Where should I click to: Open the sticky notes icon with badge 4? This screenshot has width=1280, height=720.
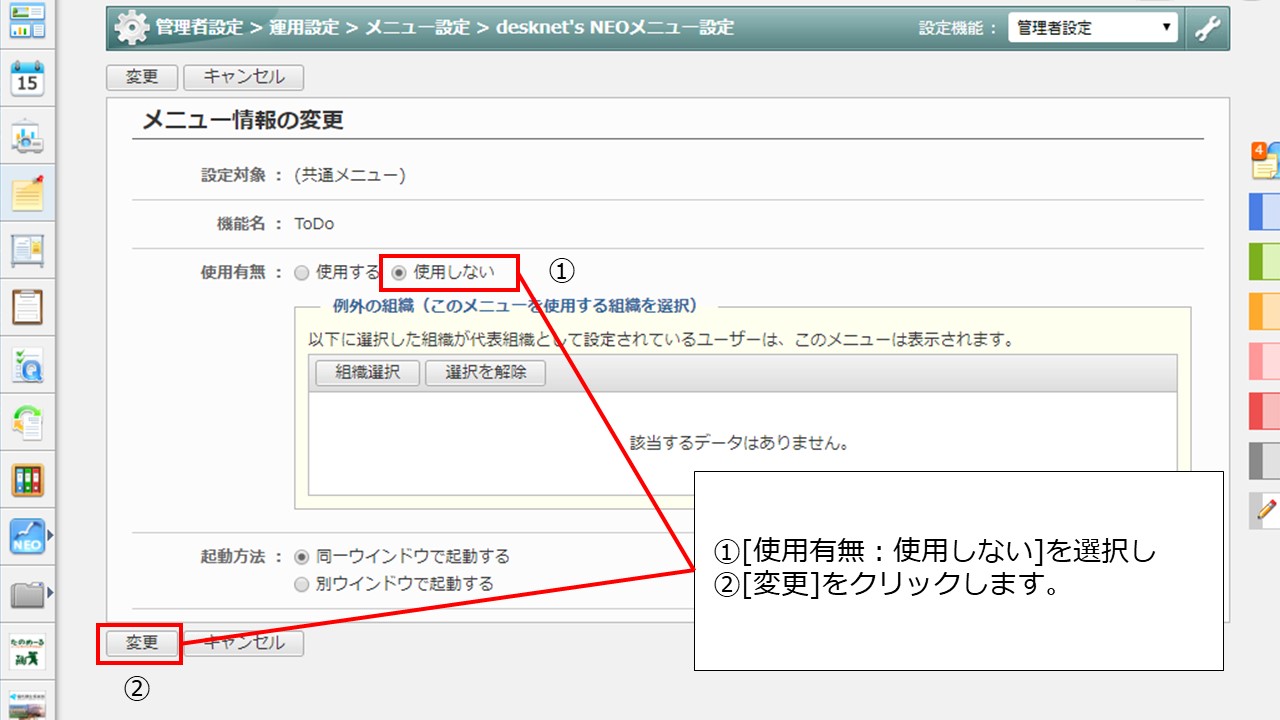click(x=1266, y=160)
